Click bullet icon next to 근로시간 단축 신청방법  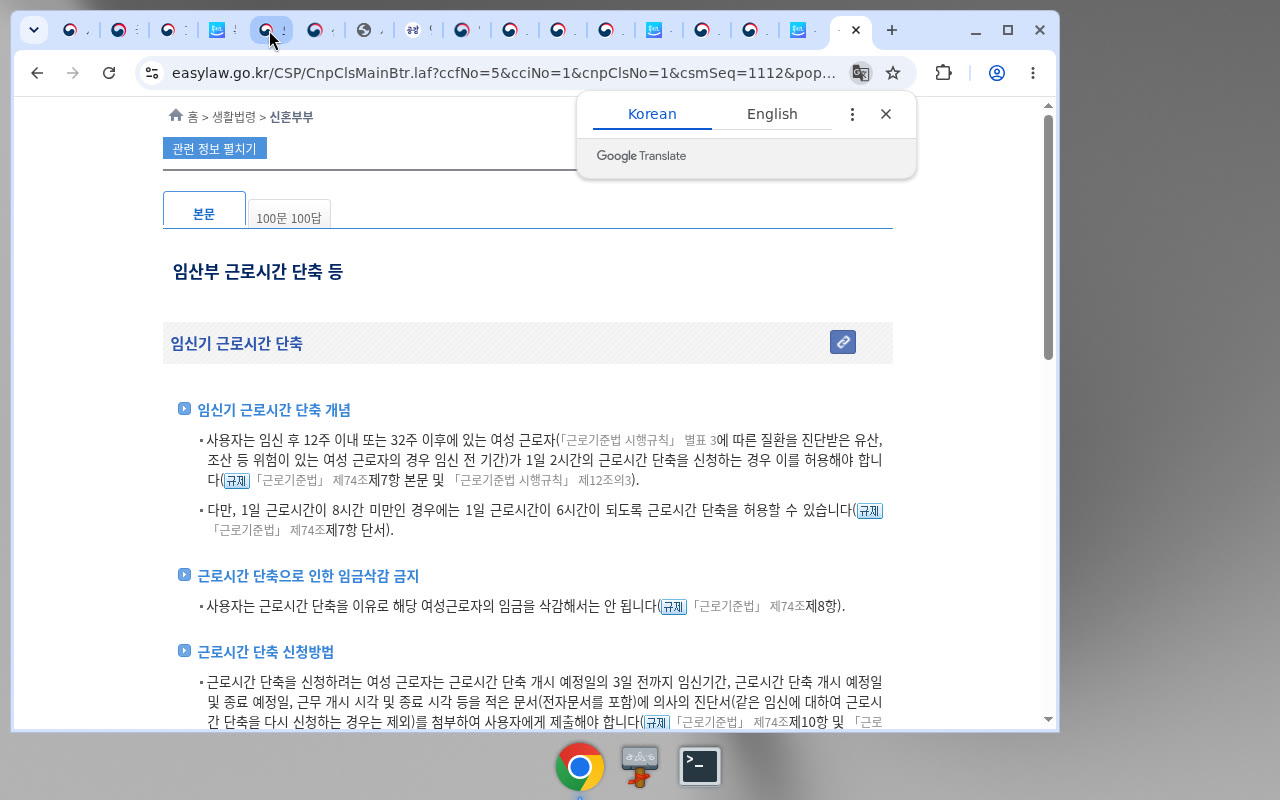[x=184, y=651]
